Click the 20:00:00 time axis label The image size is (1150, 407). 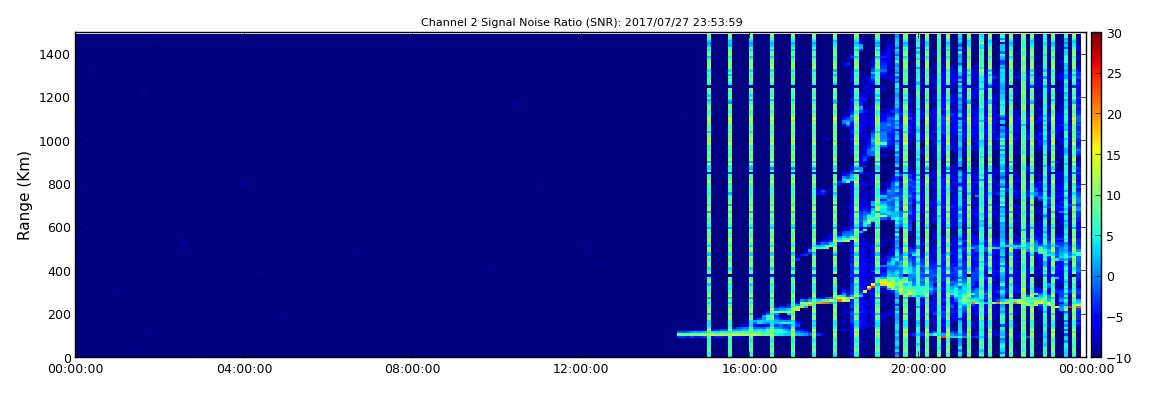[917, 369]
